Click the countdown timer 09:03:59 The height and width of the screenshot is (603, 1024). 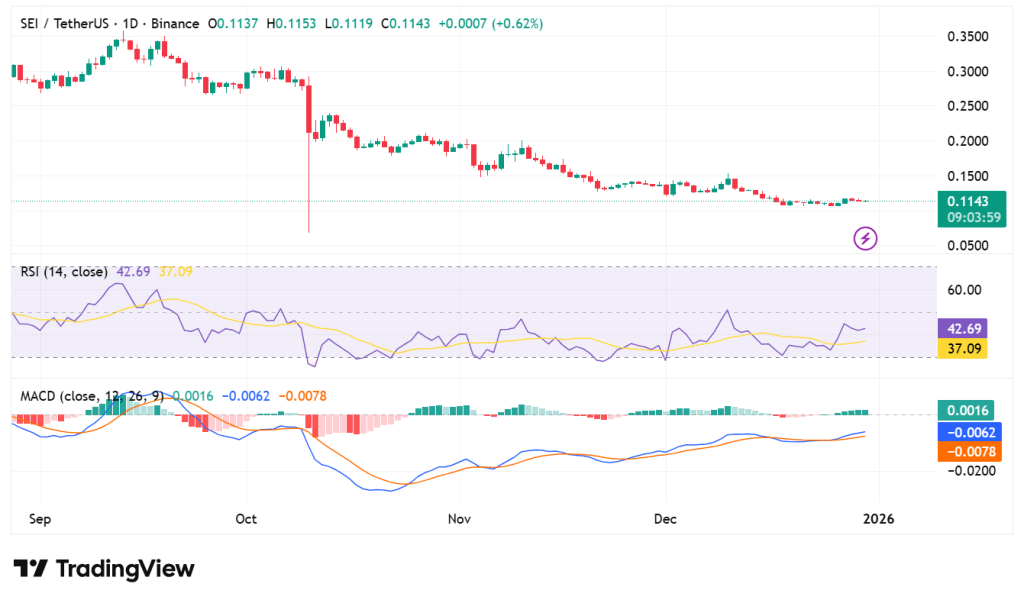tap(974, 218)
